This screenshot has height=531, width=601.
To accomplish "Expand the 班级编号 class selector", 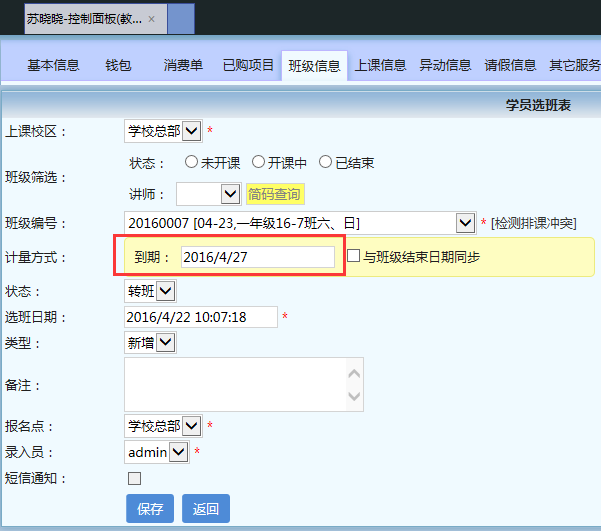I will coord(465,222).
